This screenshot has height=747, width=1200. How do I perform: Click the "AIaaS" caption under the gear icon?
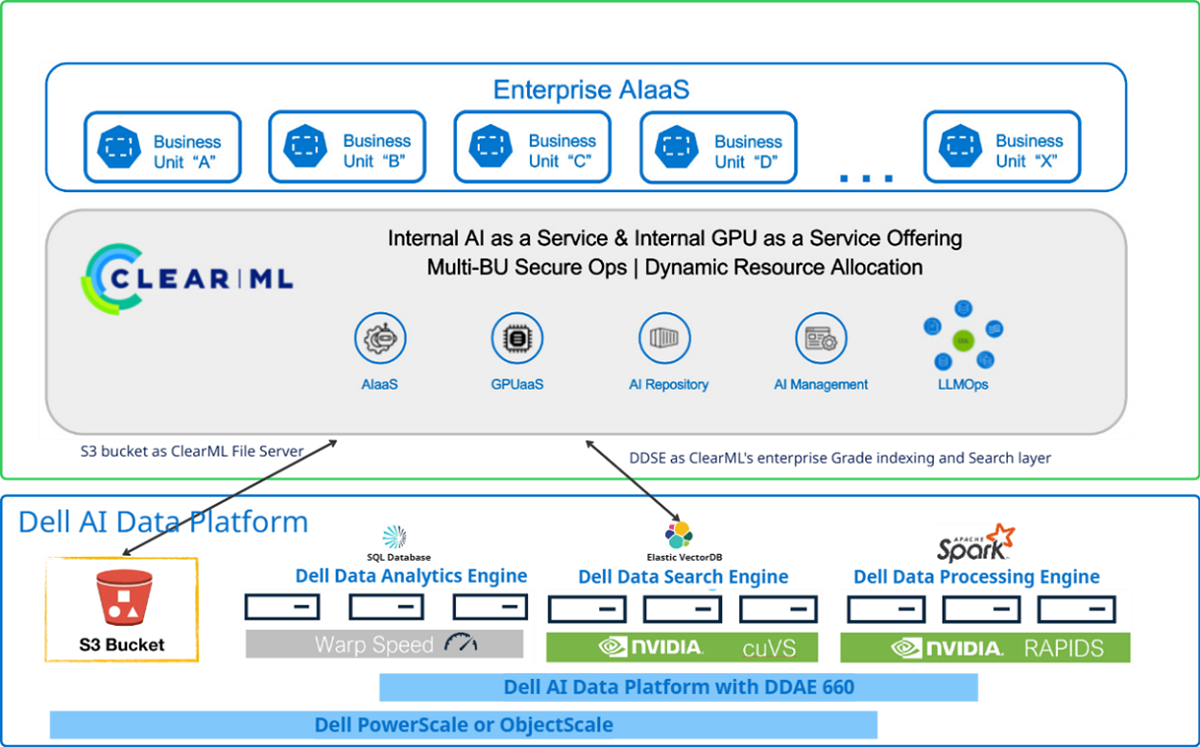click(380, 384)
